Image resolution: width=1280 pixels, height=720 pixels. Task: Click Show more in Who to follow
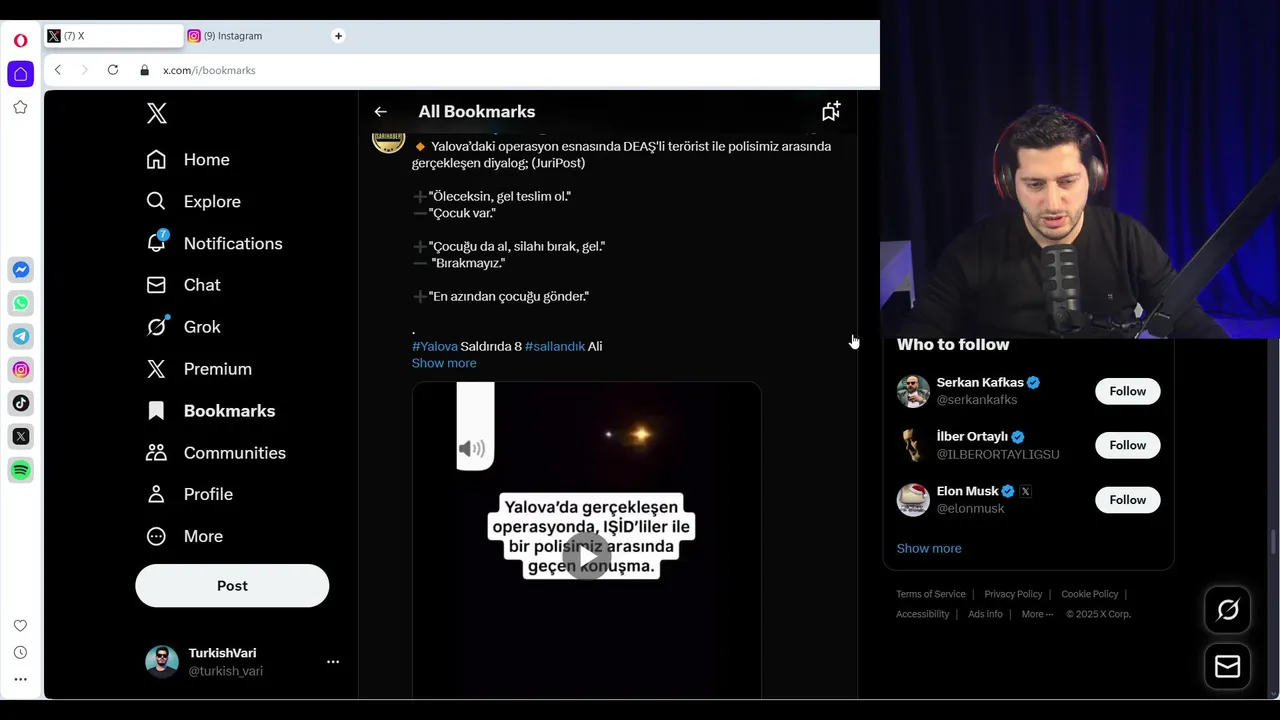pyautogui.click(x=929, y=548)
